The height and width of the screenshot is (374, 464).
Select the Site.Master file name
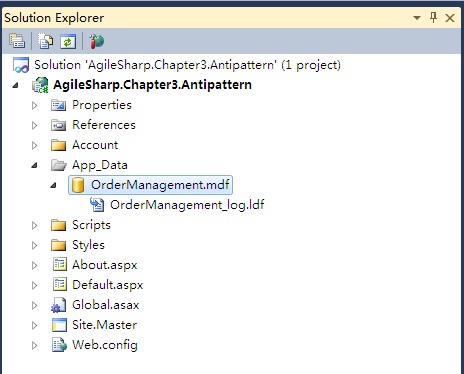pyautogui.click(x=104, y=325)
